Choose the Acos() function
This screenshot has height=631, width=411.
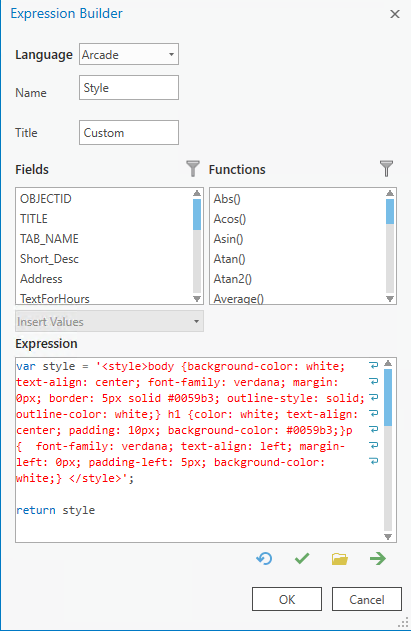229,219
